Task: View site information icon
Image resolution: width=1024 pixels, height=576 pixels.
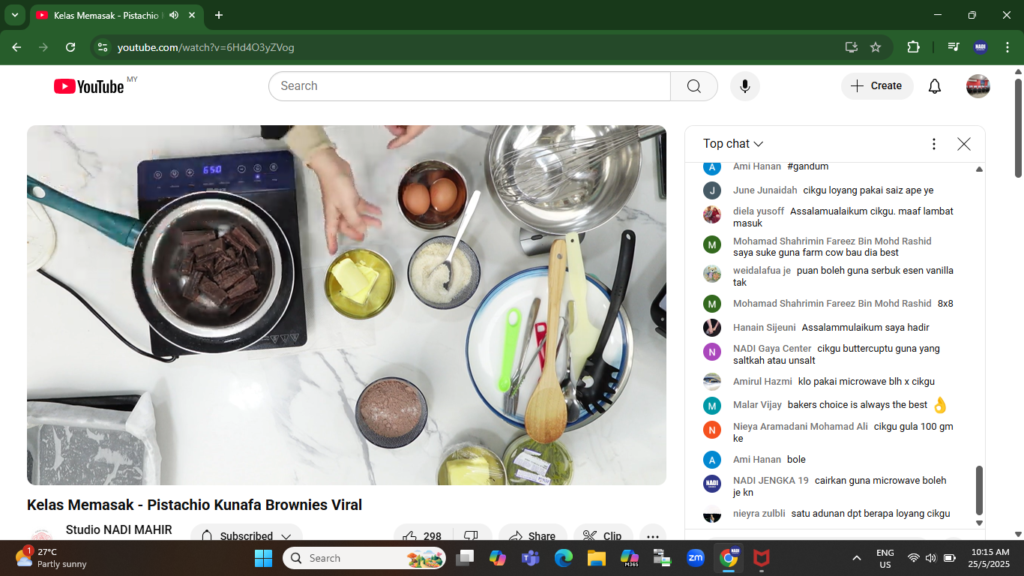Action: (x=103, y=47)
